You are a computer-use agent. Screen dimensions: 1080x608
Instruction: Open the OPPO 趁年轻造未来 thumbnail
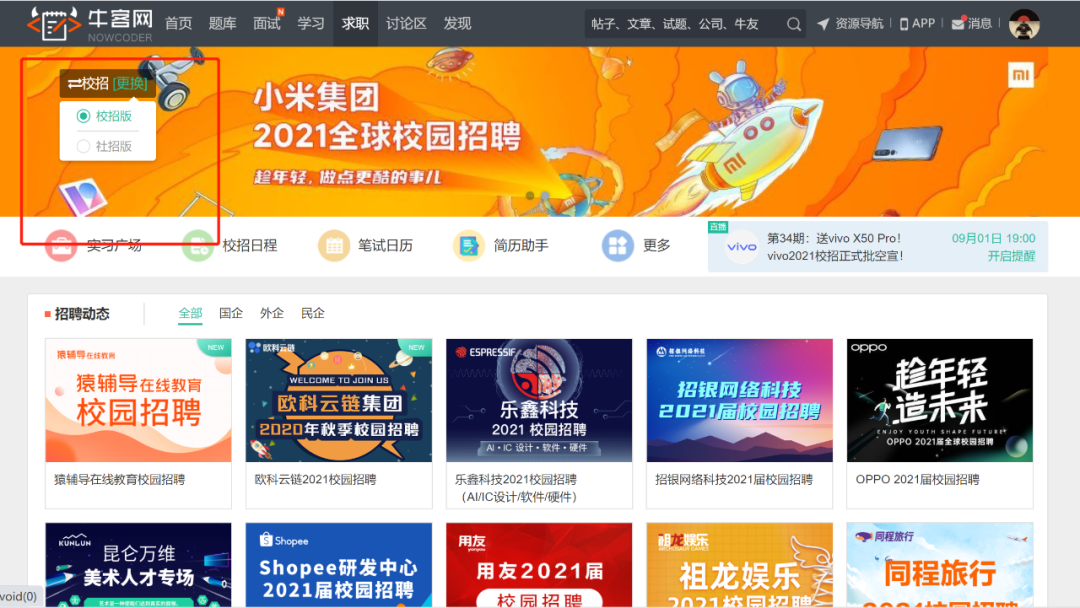[940, 400]
